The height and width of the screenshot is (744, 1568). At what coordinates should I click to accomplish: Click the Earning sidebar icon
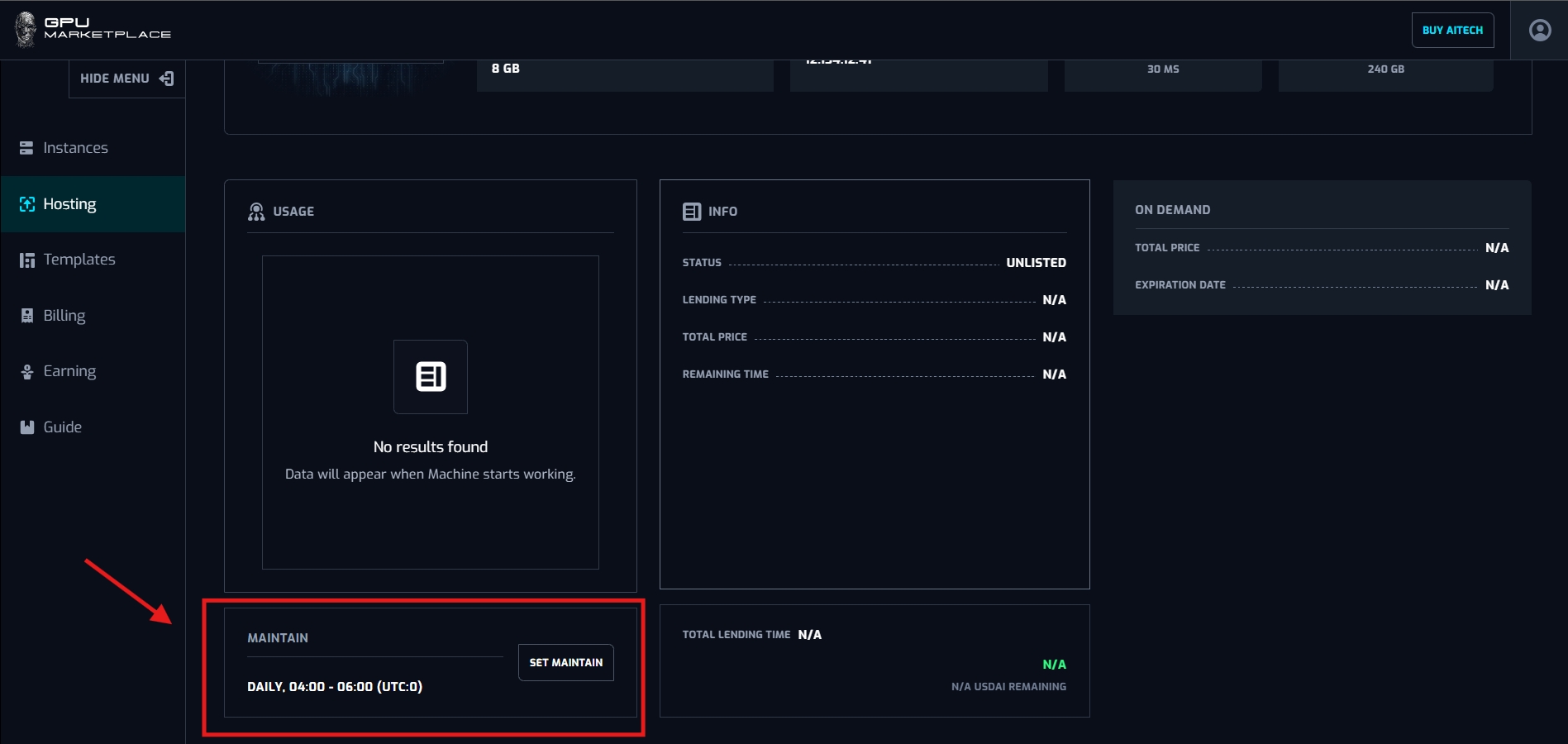(26, 372)
